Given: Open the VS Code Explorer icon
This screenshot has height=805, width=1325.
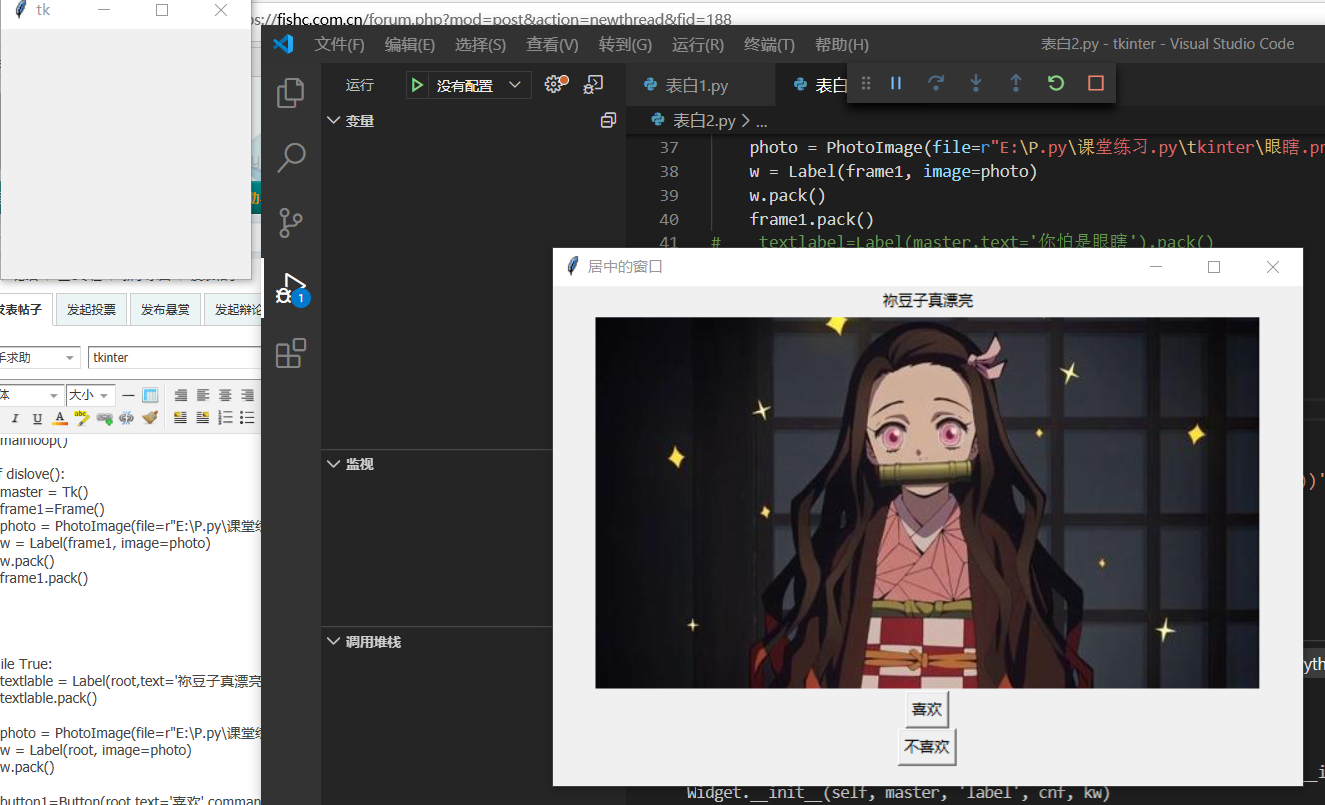Looking at the screenshot, I should 291,92.
